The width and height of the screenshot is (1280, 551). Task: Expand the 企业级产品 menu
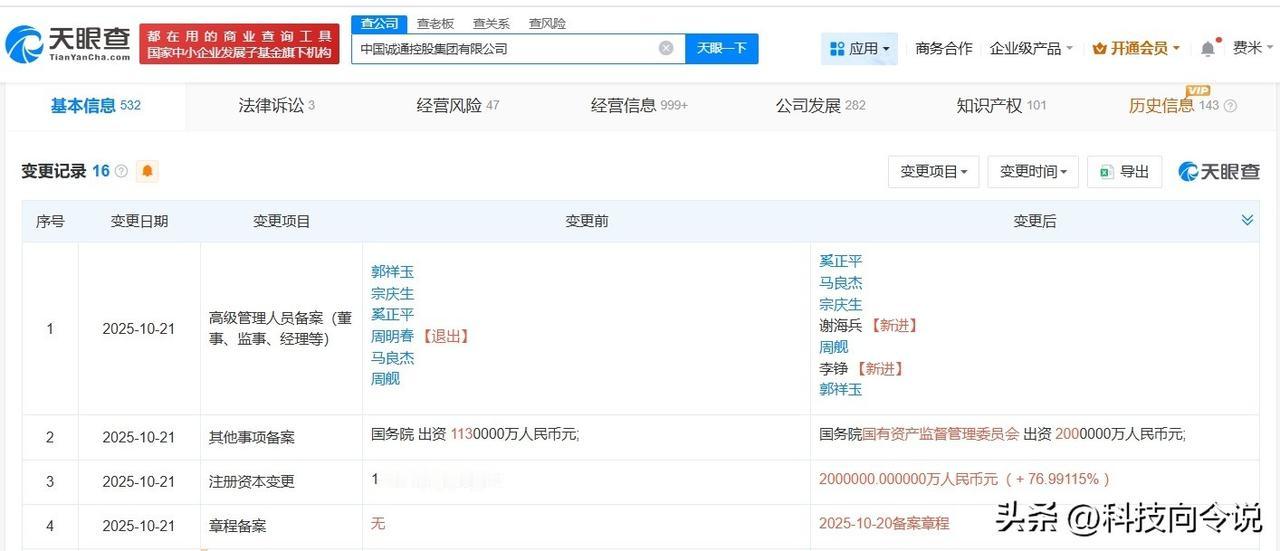point(1031,48)
